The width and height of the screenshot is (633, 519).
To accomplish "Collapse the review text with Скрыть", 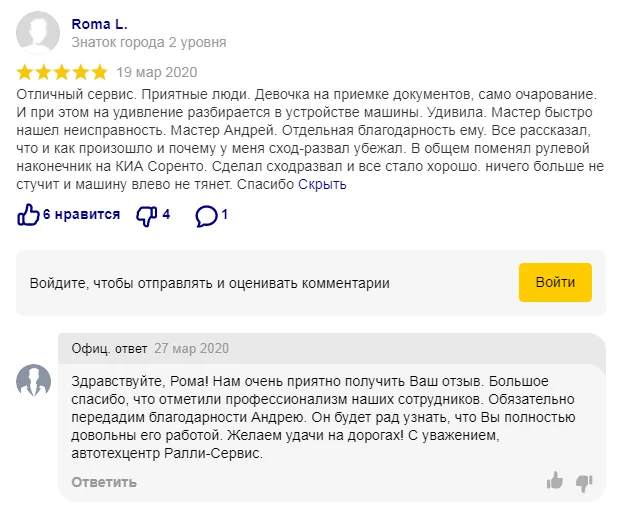I will click(x=322, y=185).
